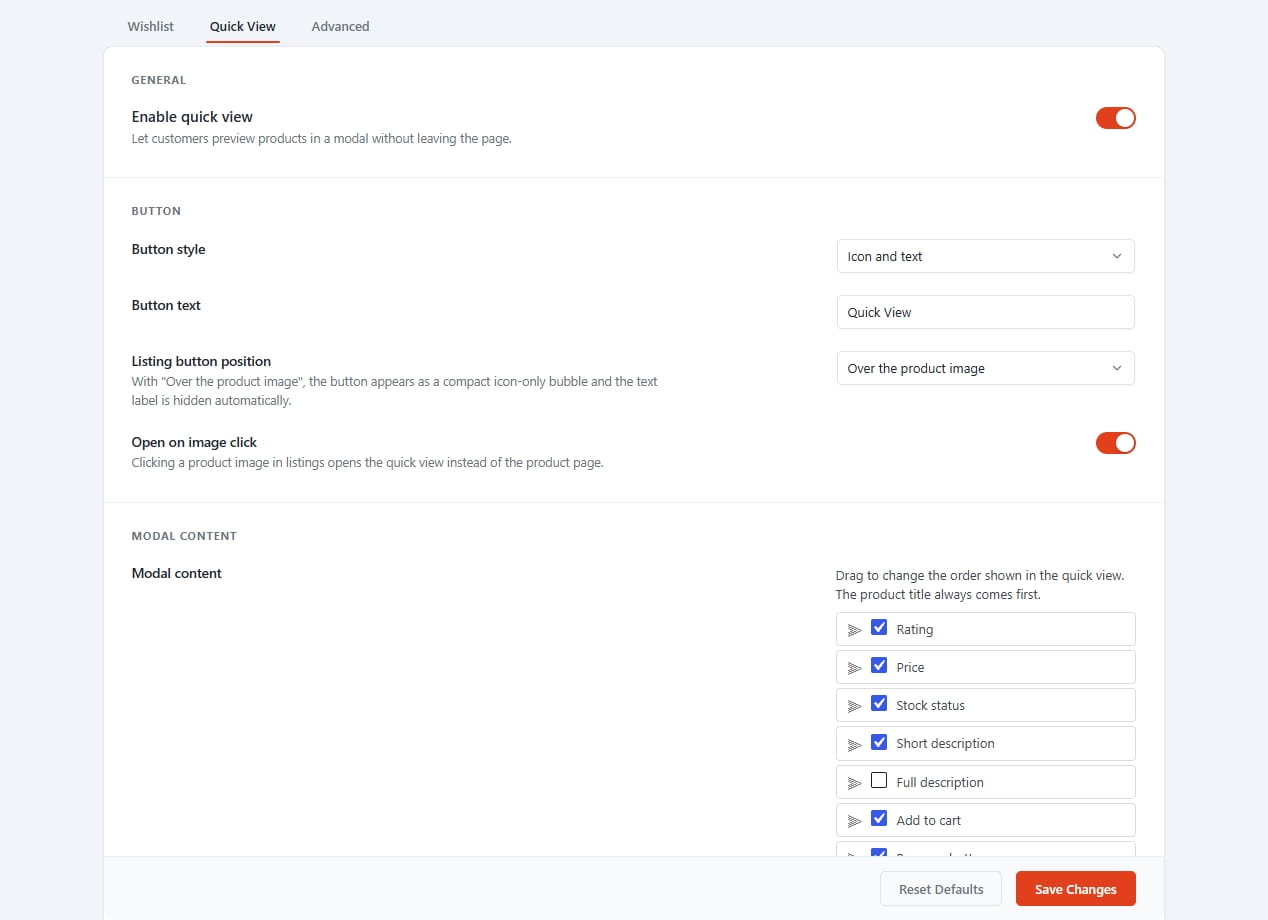Click the drag handle for Stock status
The width and height of the screenshot is (1268, 920).
[x=854, y=706]
